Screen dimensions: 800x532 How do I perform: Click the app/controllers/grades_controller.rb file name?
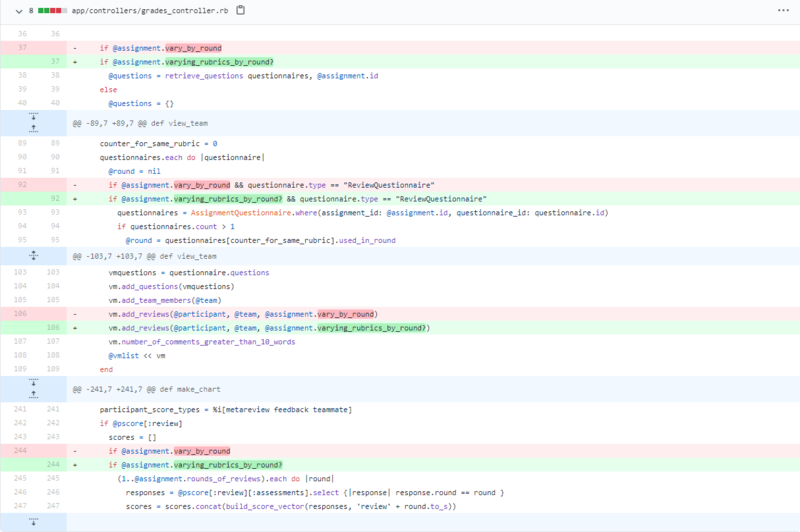click(150, 11)
